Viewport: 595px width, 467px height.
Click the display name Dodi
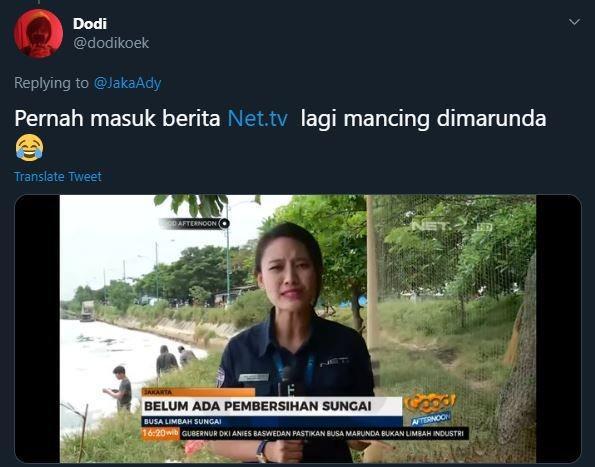[90, 24]
